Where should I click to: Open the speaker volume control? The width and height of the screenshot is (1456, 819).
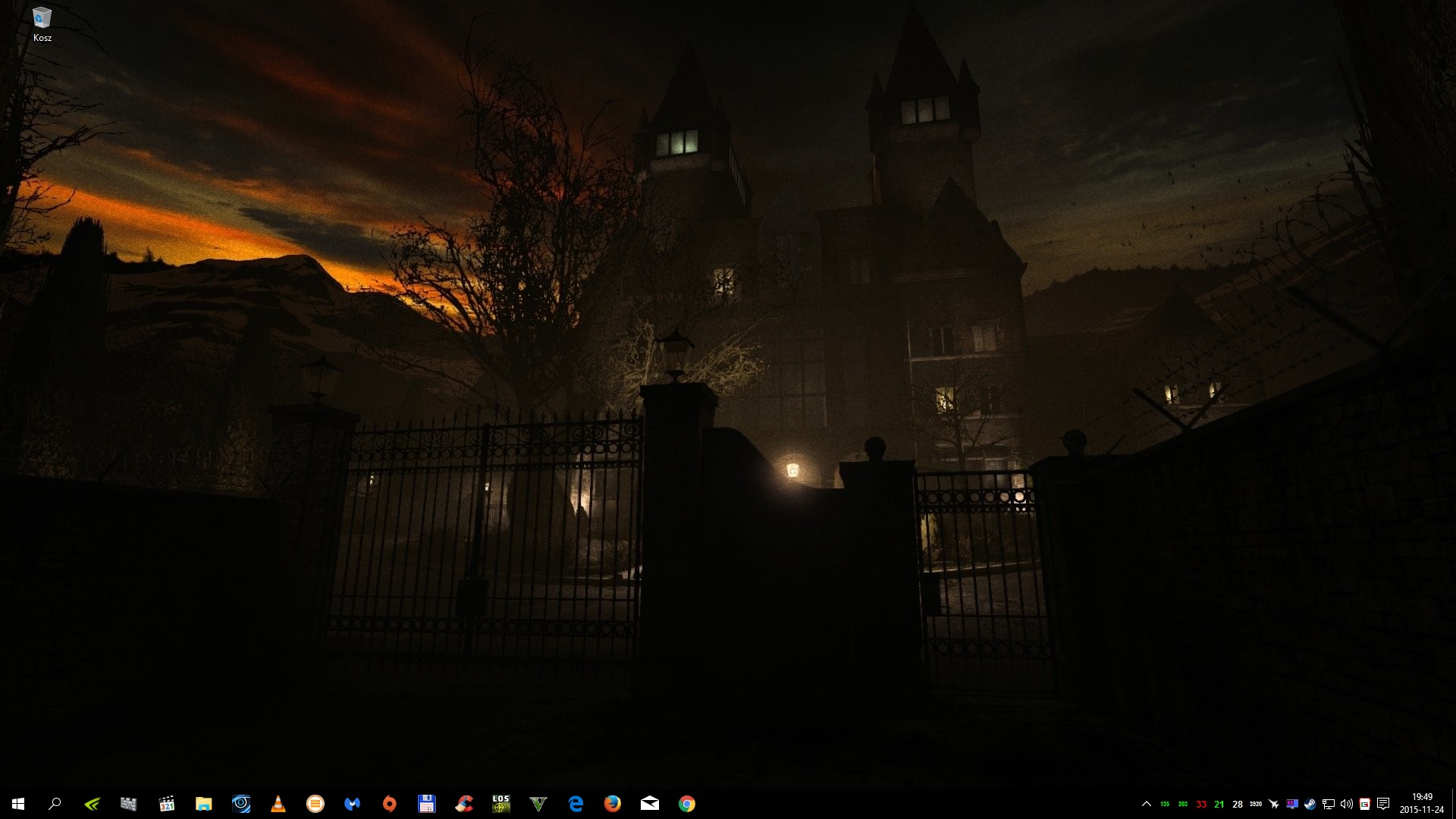coord(1347,804)
